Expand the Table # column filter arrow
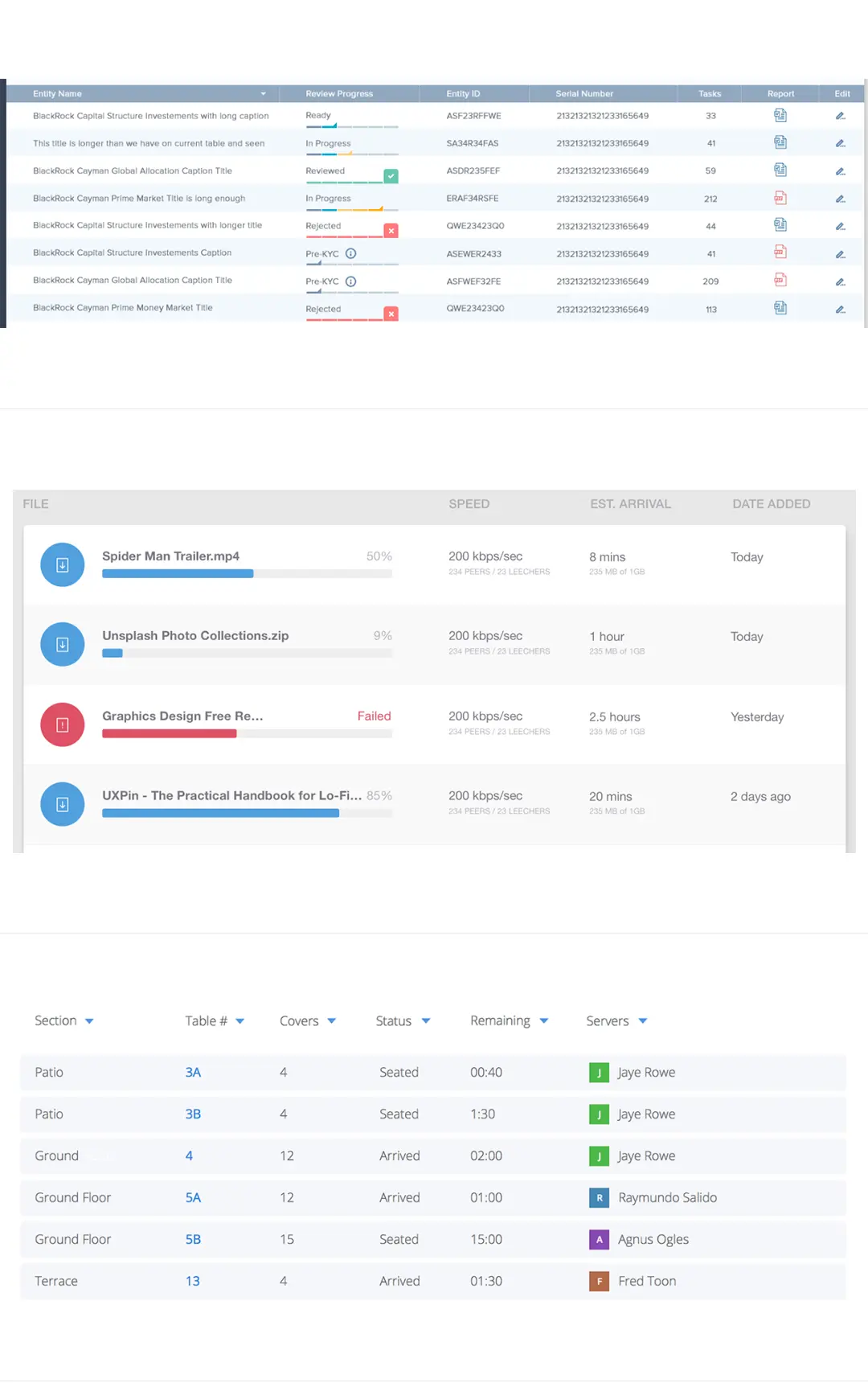This screenshot has width=868, height=1383. (240, 1021)
